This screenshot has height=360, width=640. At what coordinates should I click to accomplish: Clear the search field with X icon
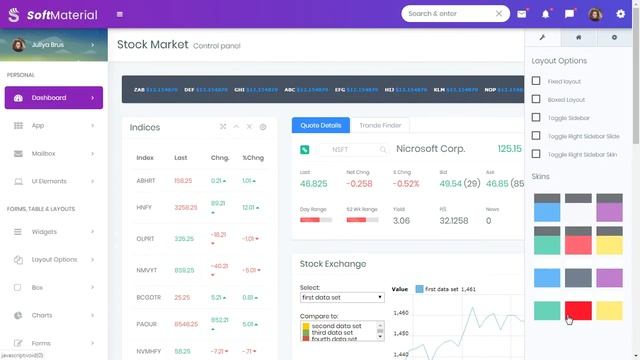(499, 13)
